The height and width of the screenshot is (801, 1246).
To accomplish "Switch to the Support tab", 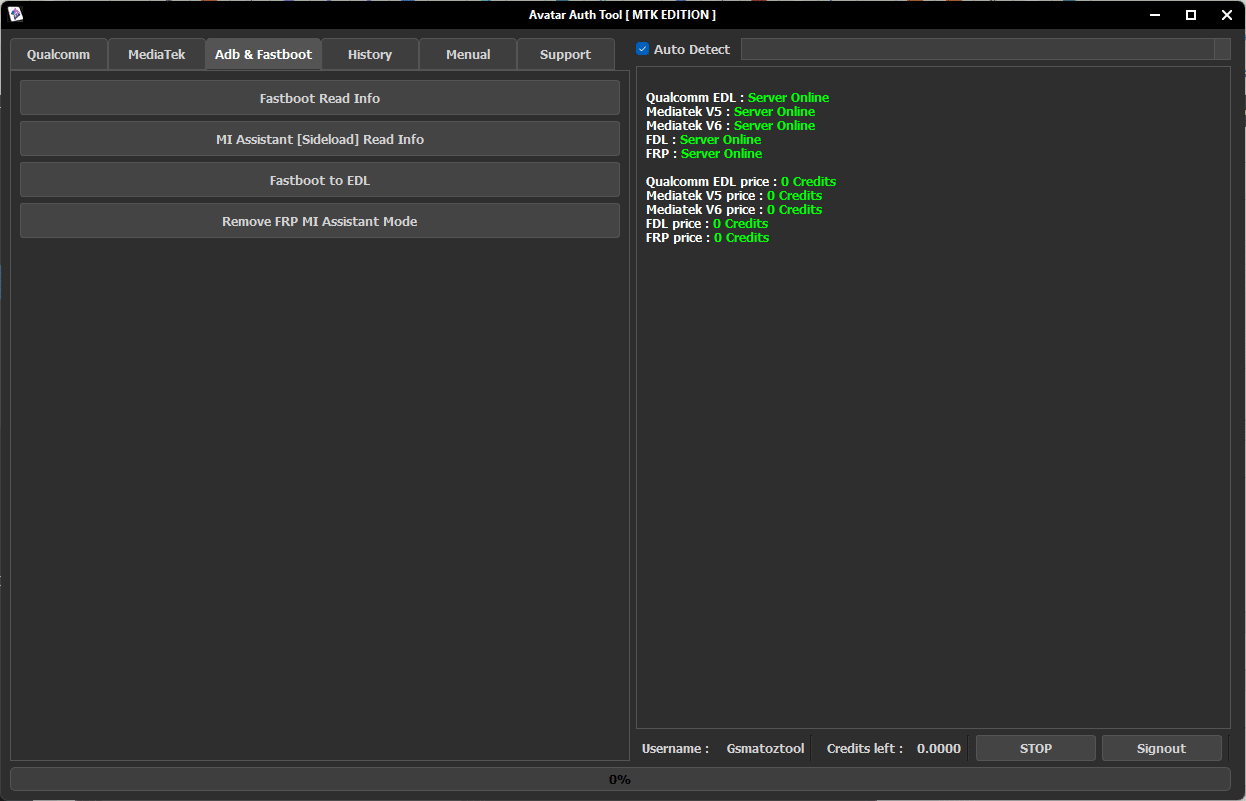I will pyautogui.click(x=565, y=55).
